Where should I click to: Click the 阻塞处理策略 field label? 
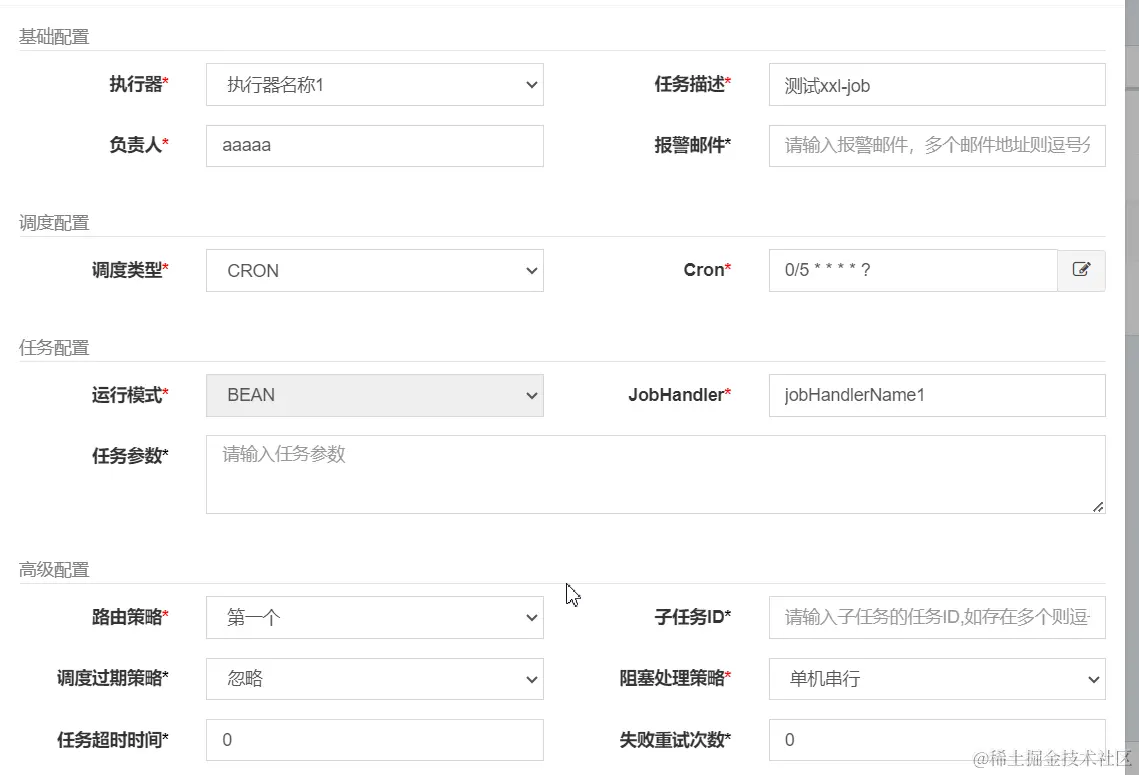(675, 678)
